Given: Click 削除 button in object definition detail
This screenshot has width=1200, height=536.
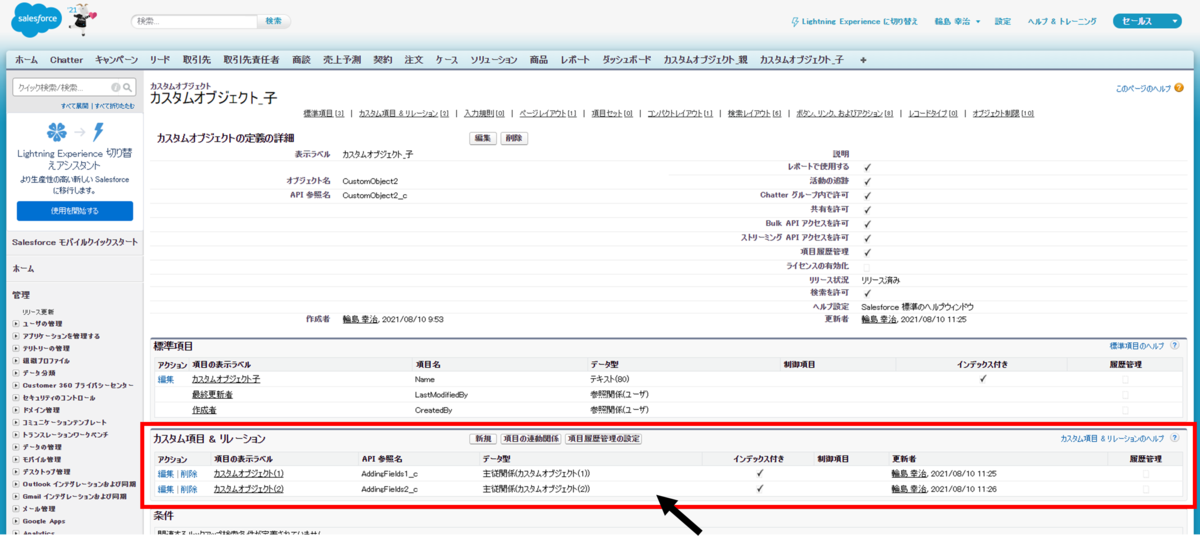Looking at the screenshot, I should (x=514, y=138).
